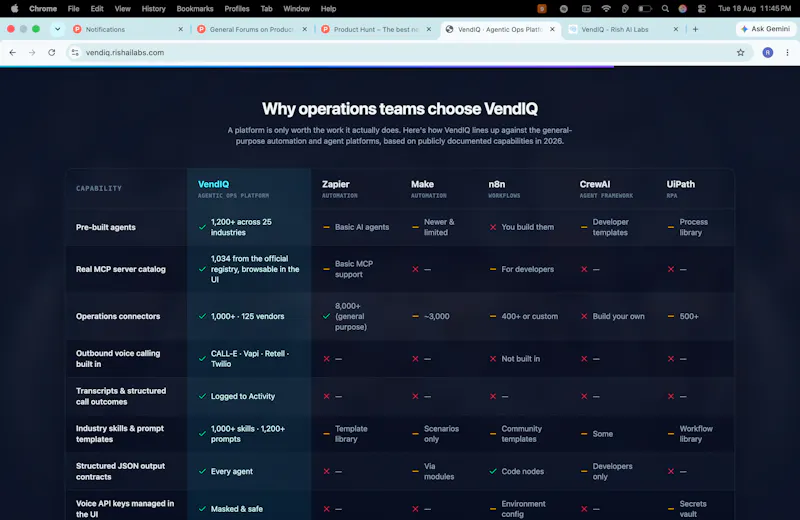Open the Apple menu
The width and height of the screenshot is (800, 520).
tap(14, 8)
